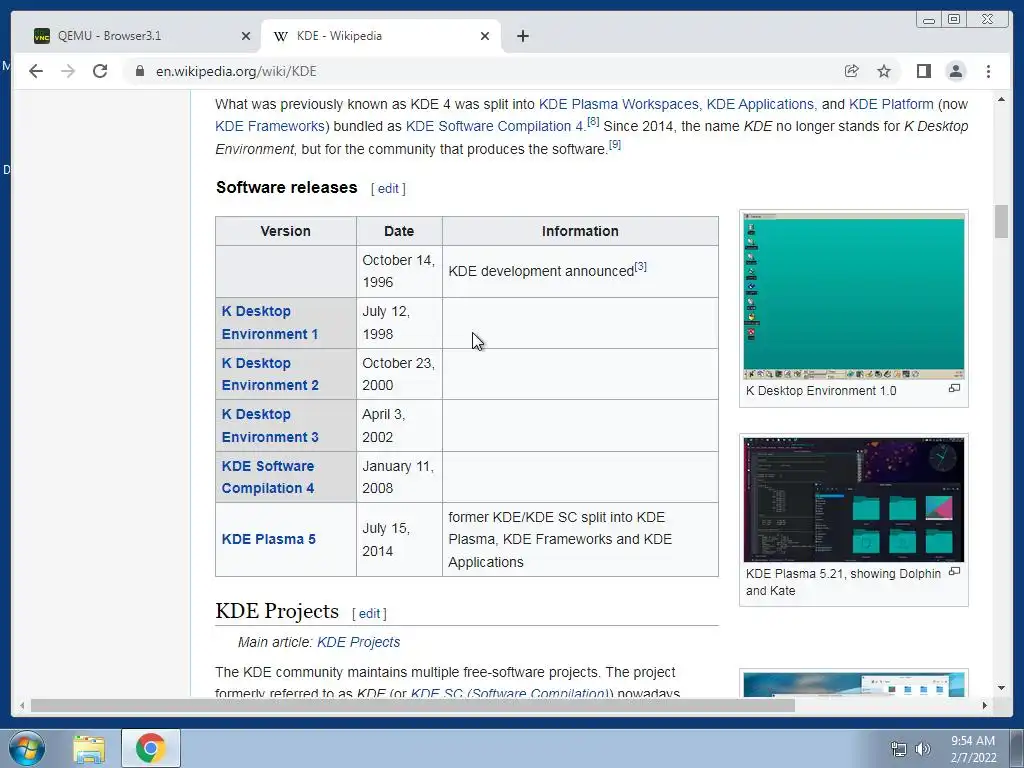Image resolution: width=1024 pixels, height=768 pixels.
Task: Open the network tray icon
Action: (x=899, y=749)
